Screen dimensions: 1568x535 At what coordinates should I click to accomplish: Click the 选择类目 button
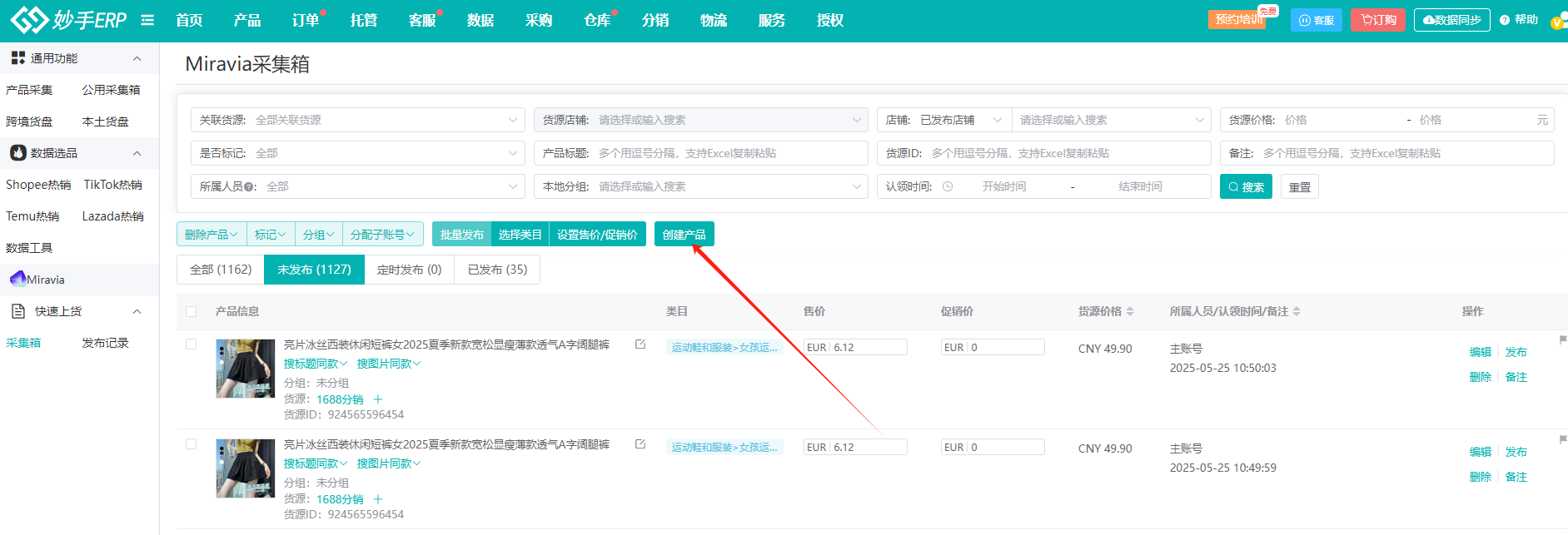520,235
